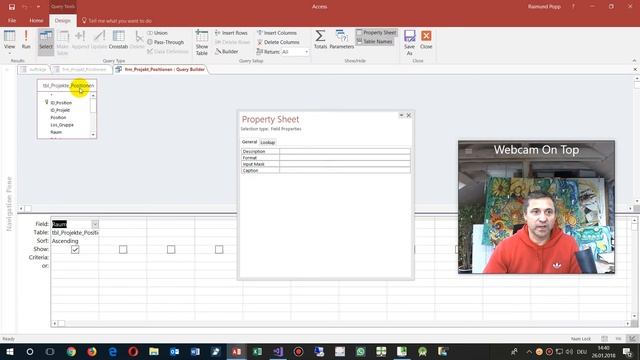Close the Property Sheet window
Screen dimensions: 640x360
(409, 116)
